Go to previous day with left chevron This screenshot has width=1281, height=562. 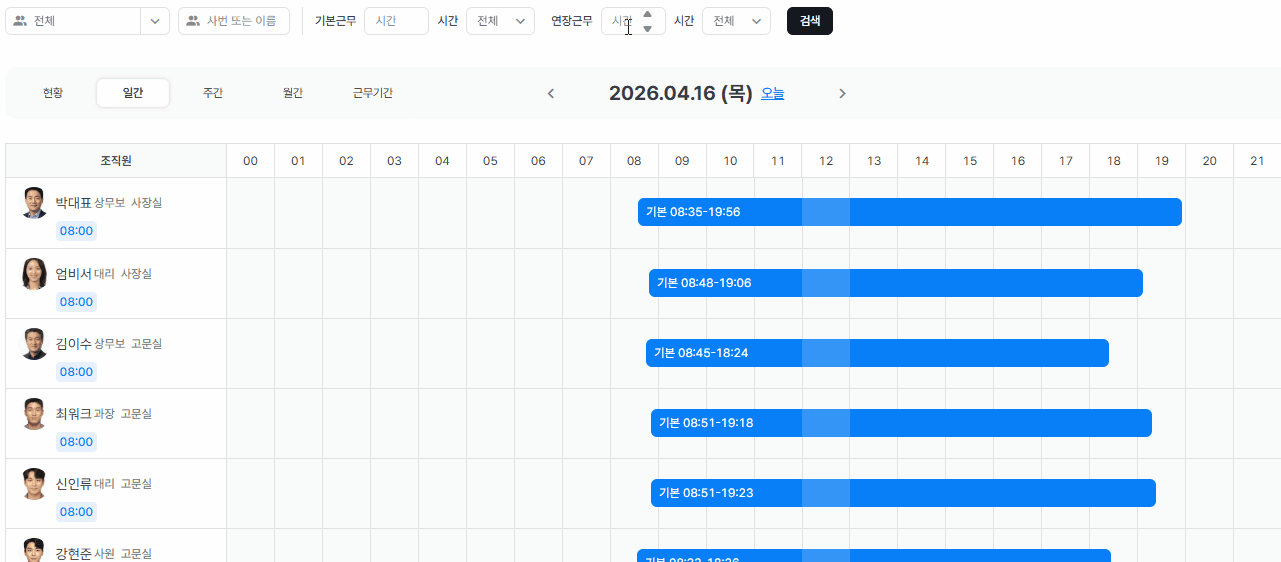coord(550,93)
